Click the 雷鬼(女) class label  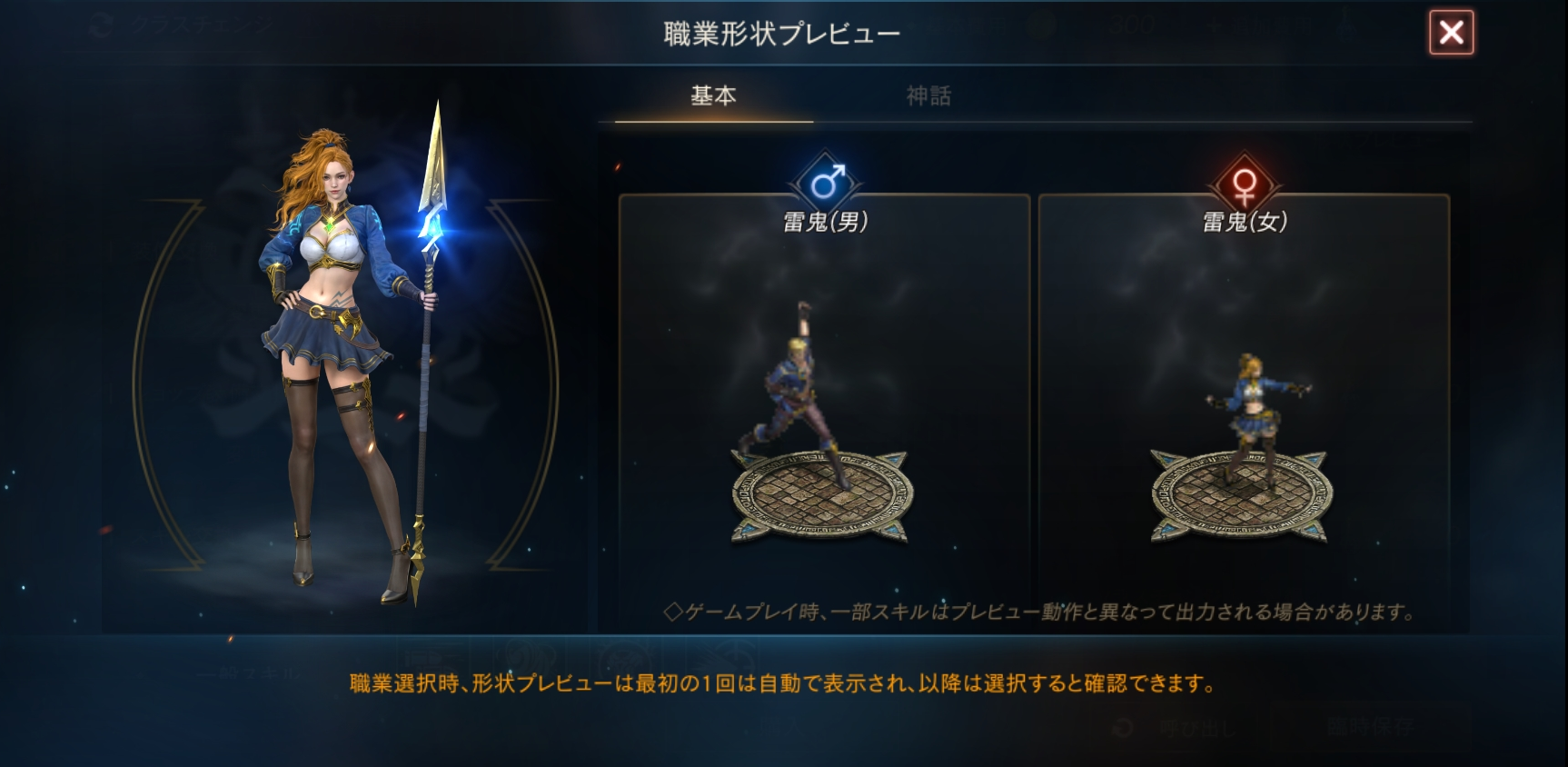point(1245,222)
